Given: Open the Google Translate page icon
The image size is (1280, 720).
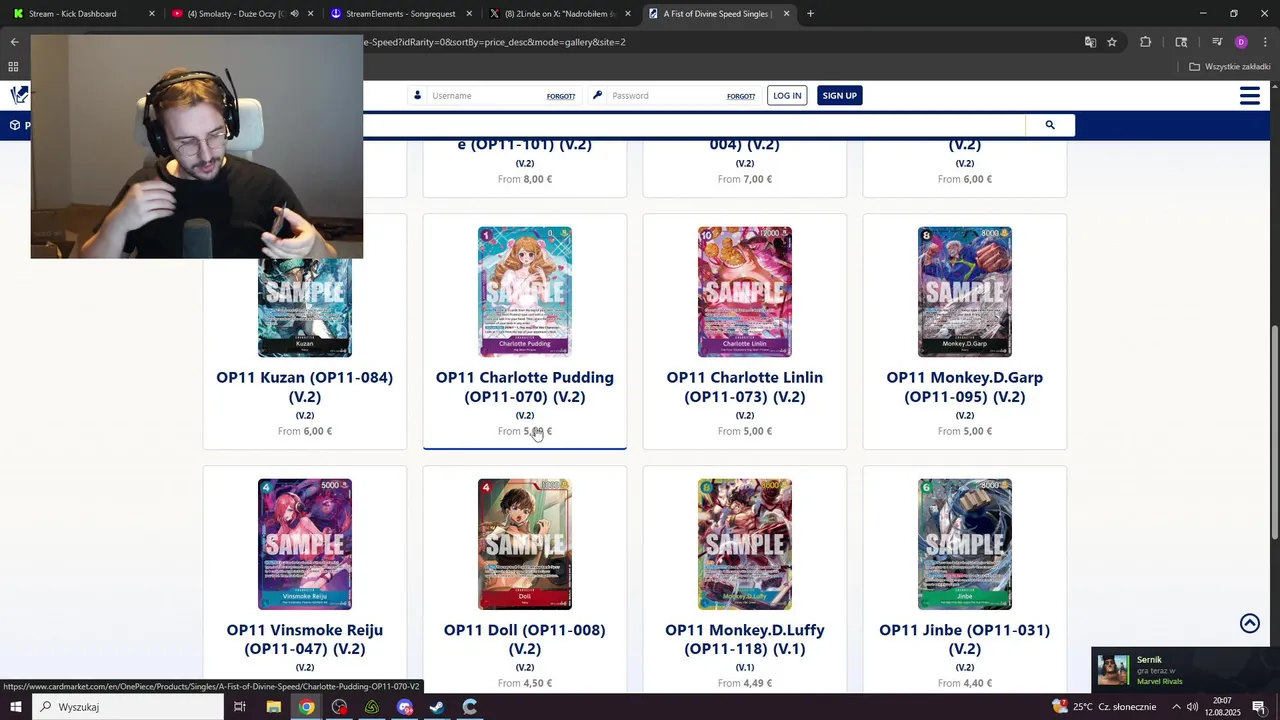Looking at the screenshot, I should (1090, 42).
